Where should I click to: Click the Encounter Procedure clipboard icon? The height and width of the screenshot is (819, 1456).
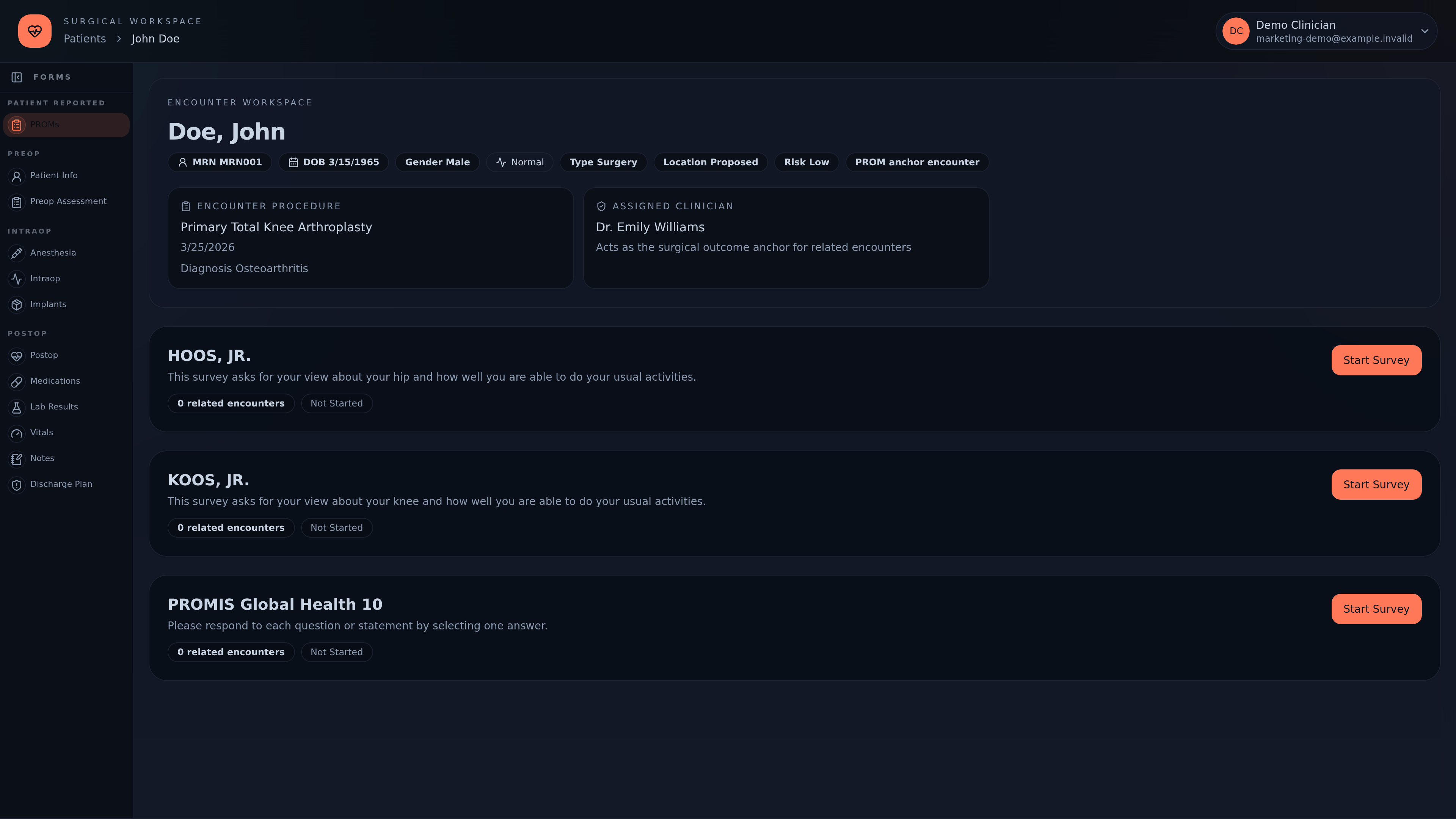[186, 206]
